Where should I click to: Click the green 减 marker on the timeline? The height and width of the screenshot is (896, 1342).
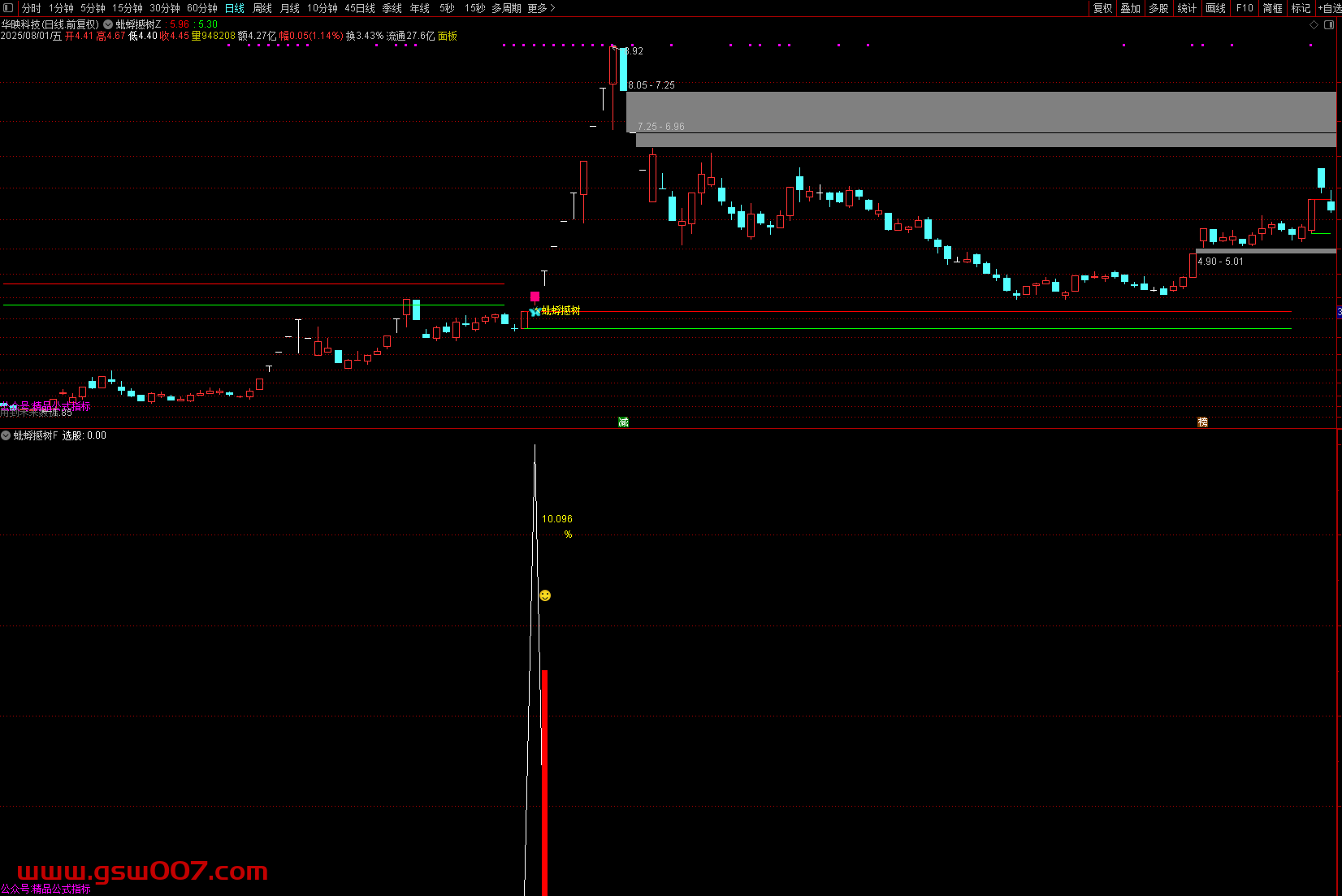pyautogui.click(x=623, y=422)
